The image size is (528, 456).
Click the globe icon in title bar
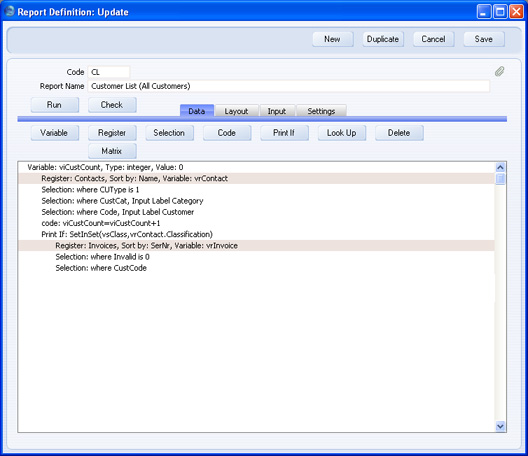[x=9, y=11]
